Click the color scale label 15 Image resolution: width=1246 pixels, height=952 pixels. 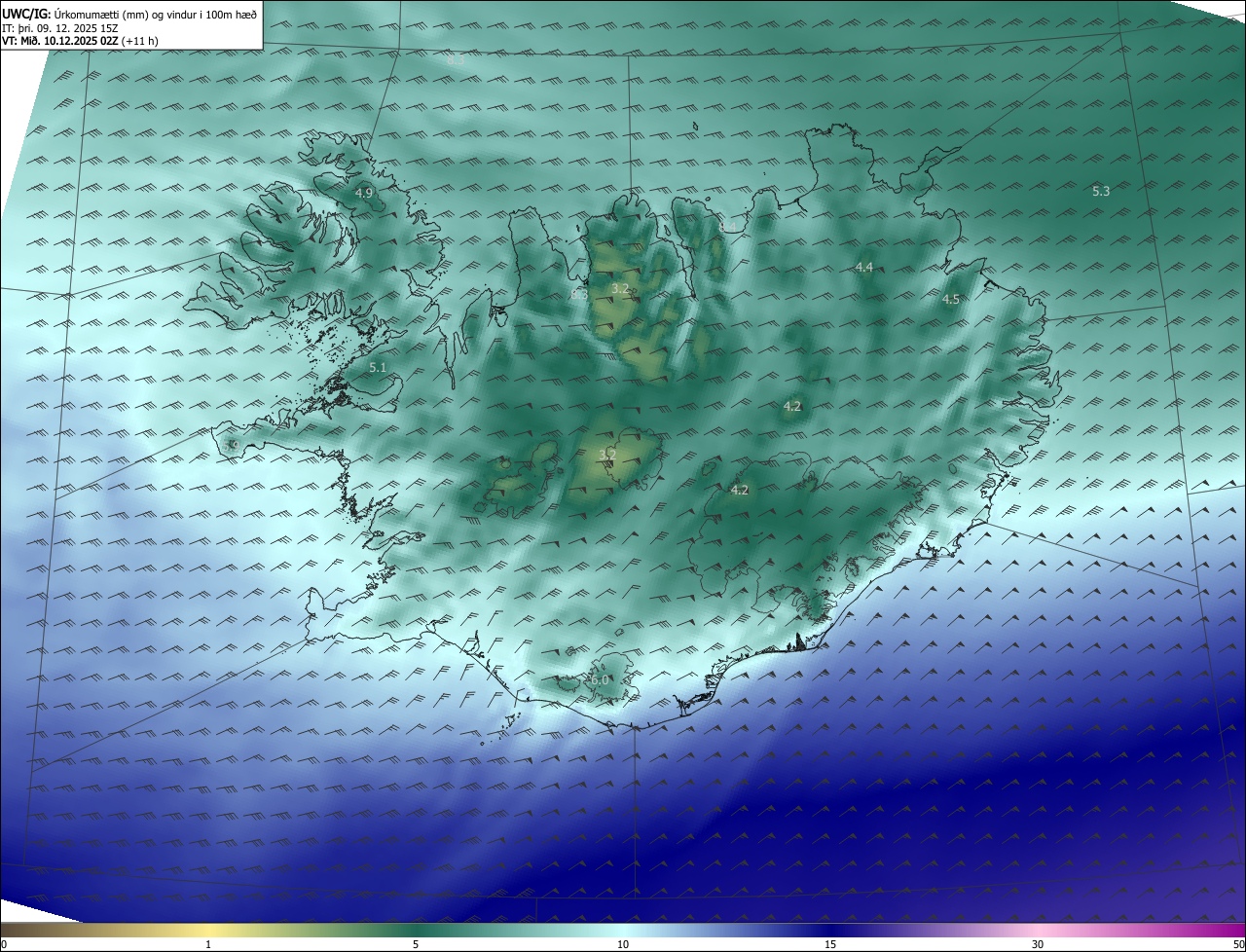[830, 944]
